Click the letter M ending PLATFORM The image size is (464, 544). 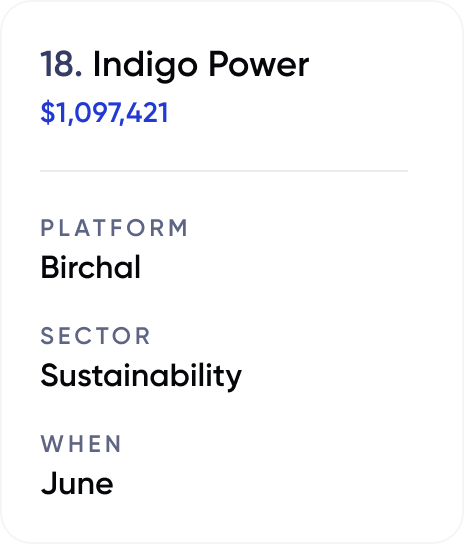click(x=178, y=228)
